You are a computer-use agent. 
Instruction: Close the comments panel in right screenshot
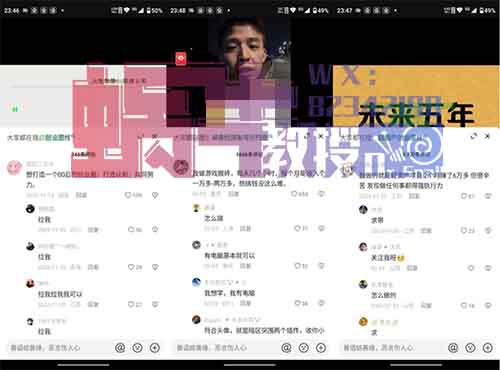pos(487,136)
